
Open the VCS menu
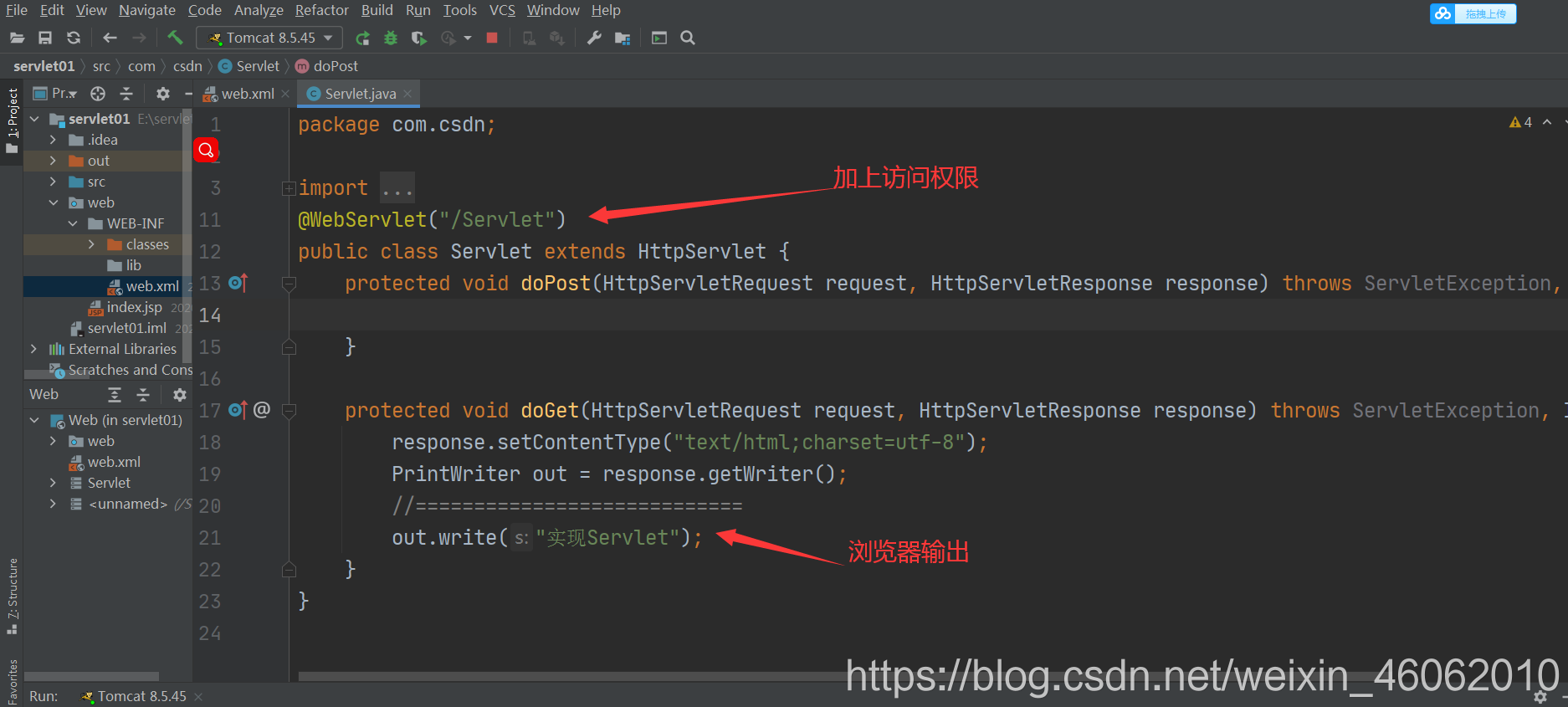coord(502,10)
